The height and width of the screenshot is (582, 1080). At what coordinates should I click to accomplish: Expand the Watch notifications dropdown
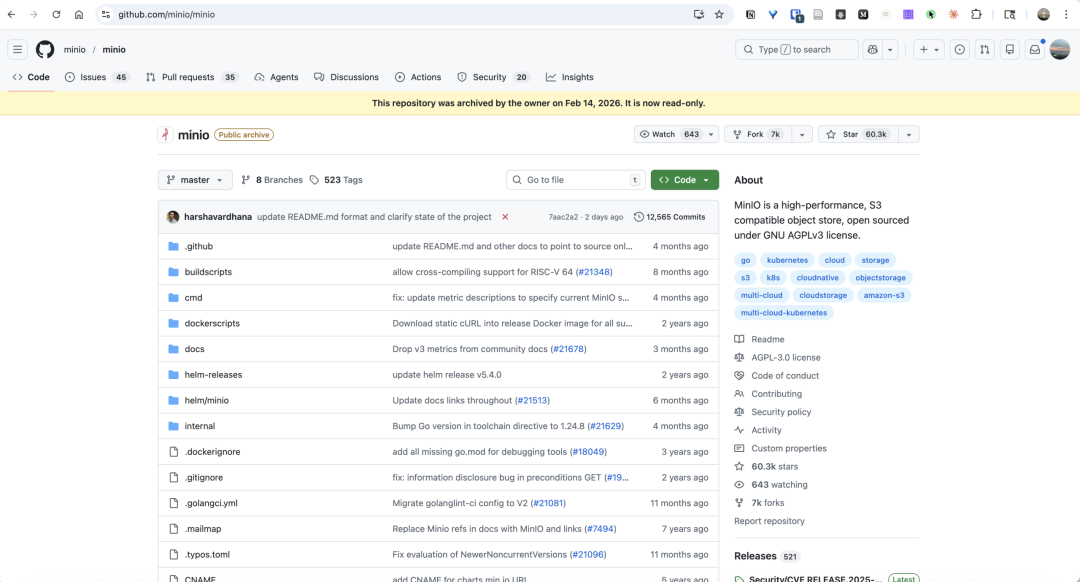point(711,134)
